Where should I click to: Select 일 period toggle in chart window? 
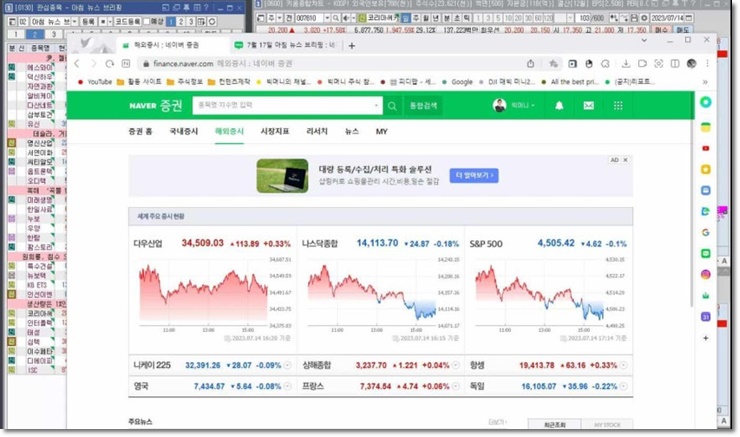pos(405,18)
